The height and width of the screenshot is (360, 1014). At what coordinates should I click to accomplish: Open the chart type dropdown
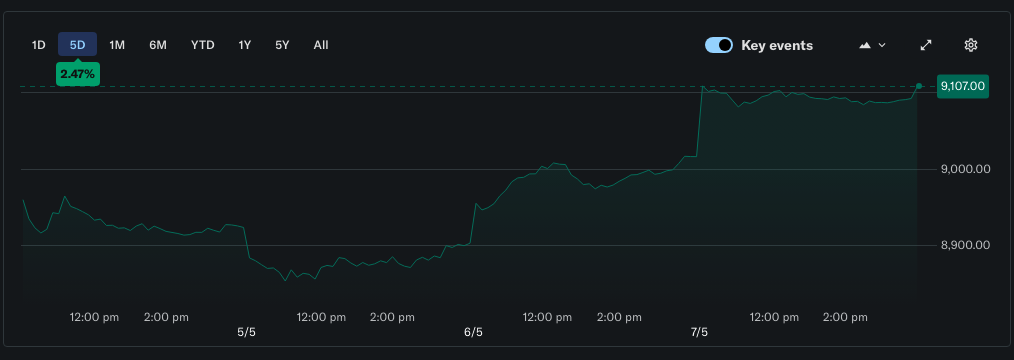[872, 45]
